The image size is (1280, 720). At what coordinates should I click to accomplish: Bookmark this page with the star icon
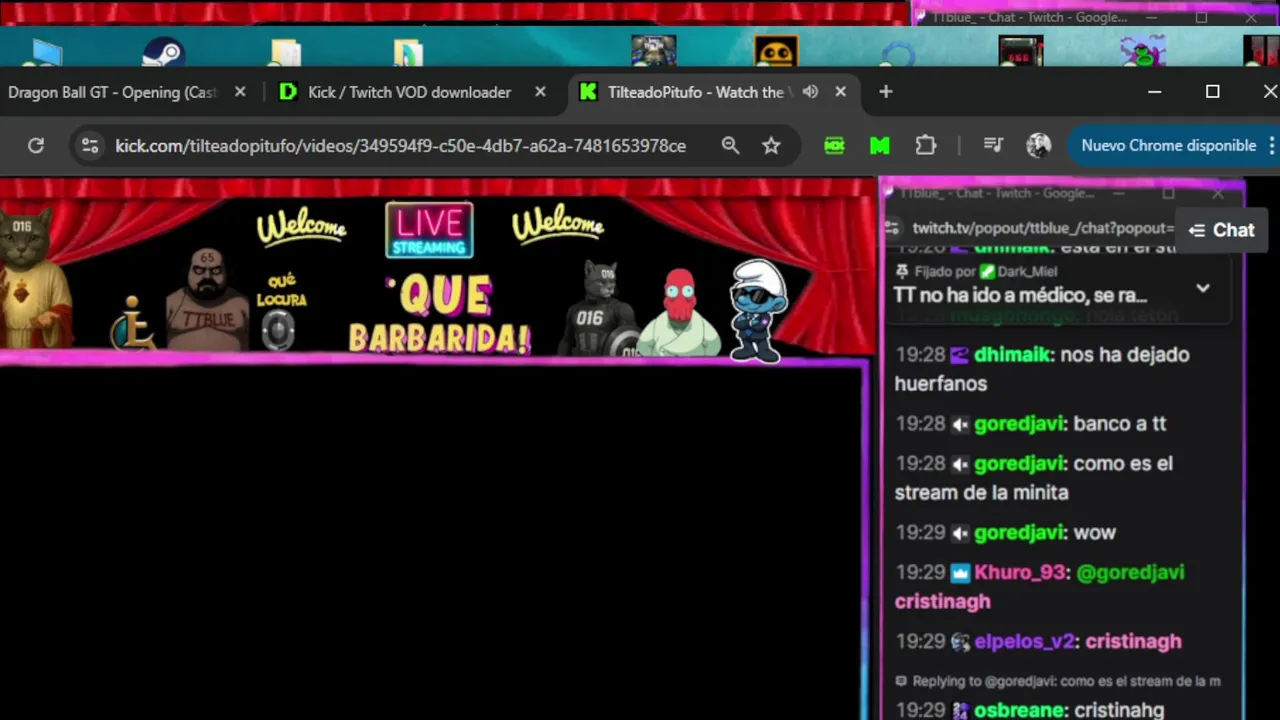click(x=771, y=146)
